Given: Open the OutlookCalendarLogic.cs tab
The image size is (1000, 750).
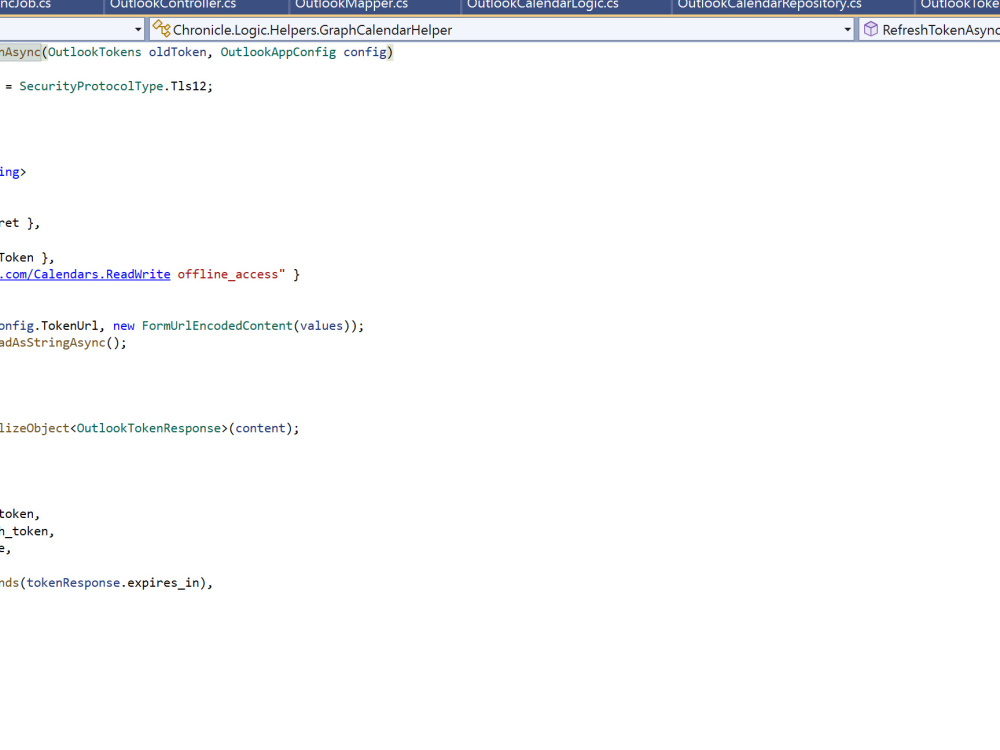Looking at the screenshot, I should tap(543, 5).
